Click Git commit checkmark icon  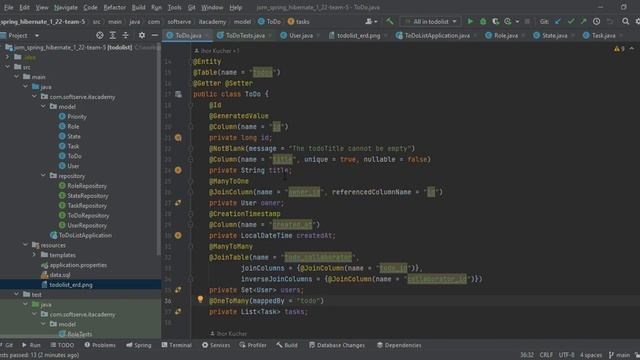pos(571,22)
